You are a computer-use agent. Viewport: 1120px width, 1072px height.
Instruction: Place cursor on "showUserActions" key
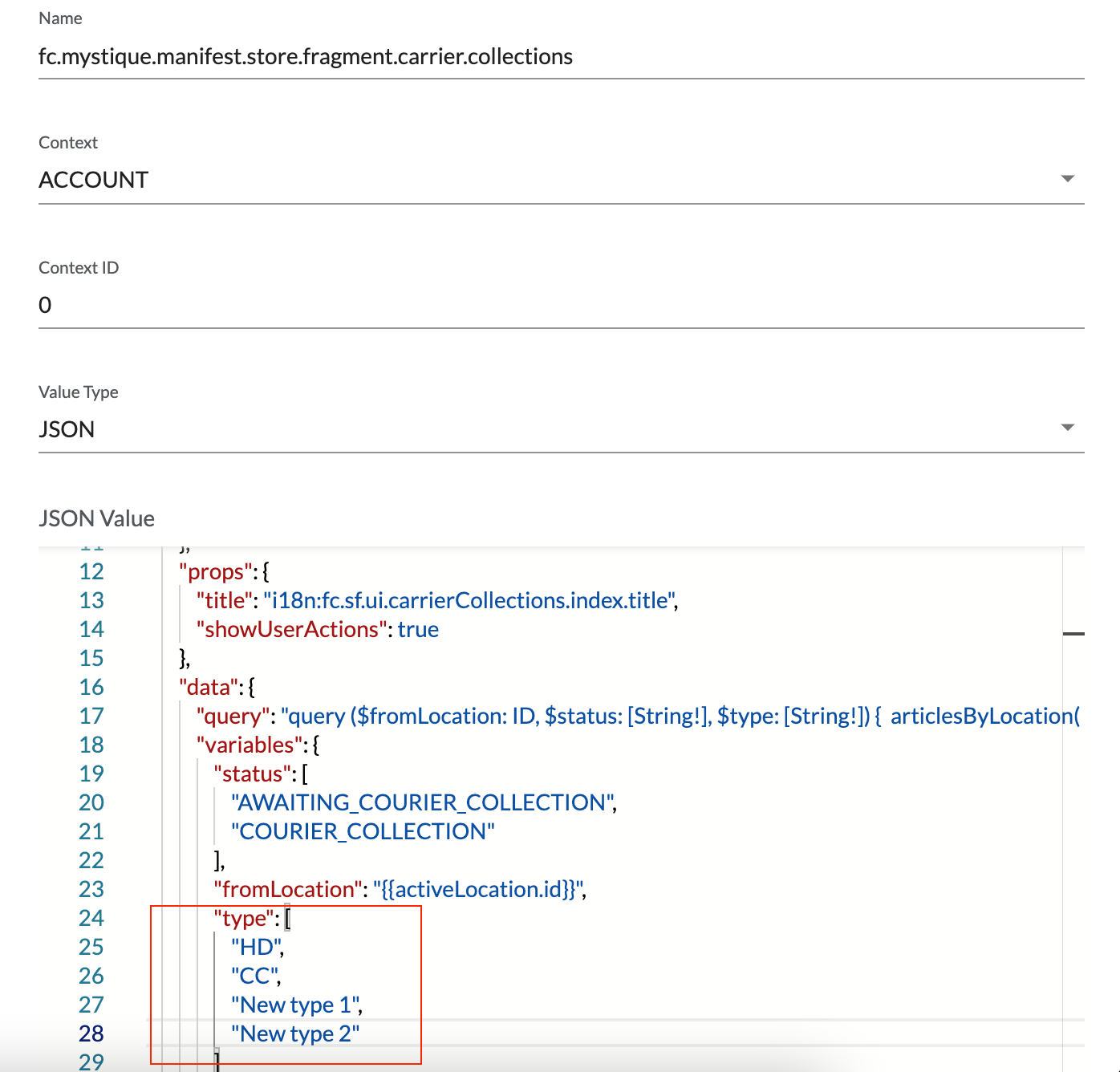(x=292, y=630)
